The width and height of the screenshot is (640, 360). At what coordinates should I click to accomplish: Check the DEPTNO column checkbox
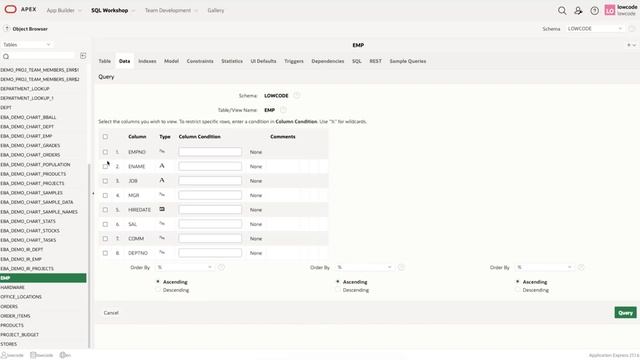tap(105, 253)
